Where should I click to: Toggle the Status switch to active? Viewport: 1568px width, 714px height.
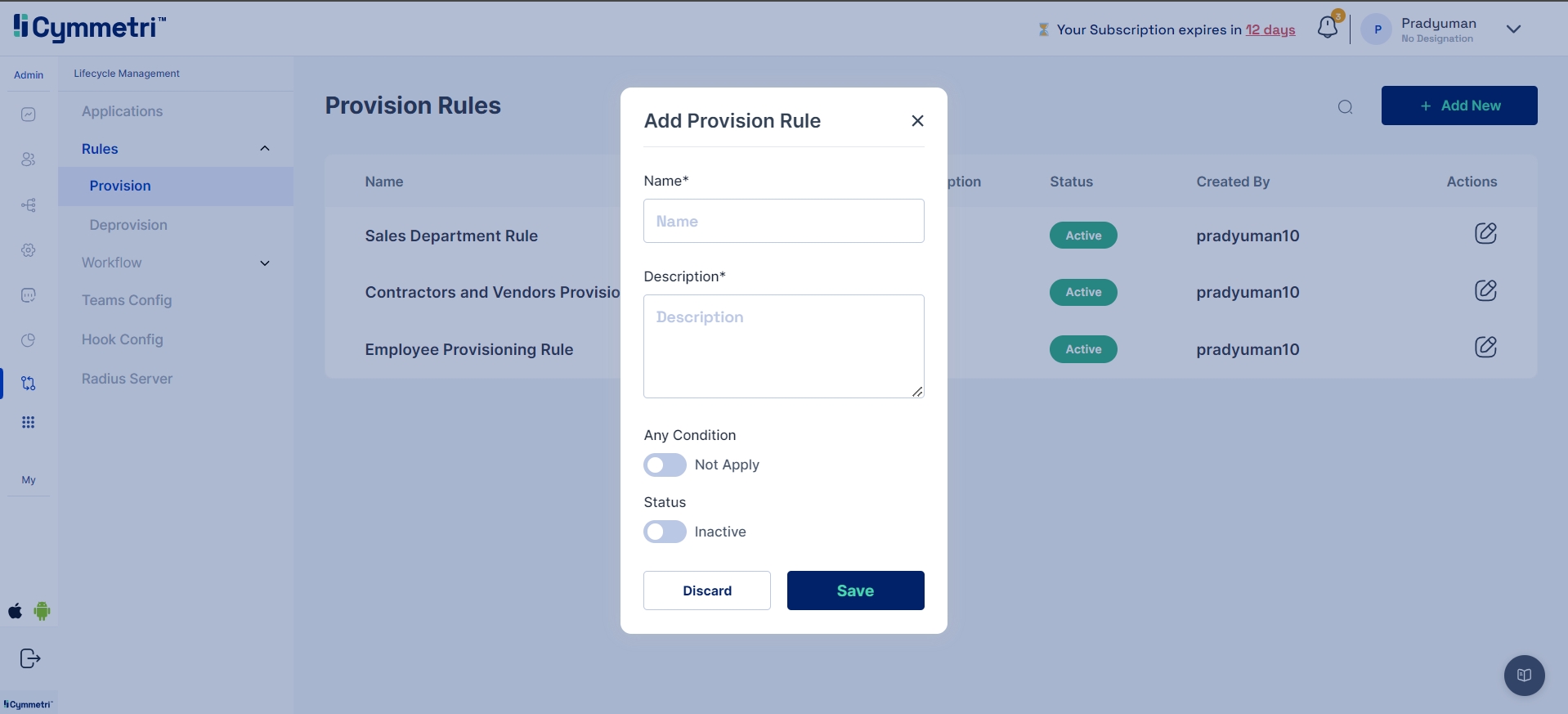(665, 532)
